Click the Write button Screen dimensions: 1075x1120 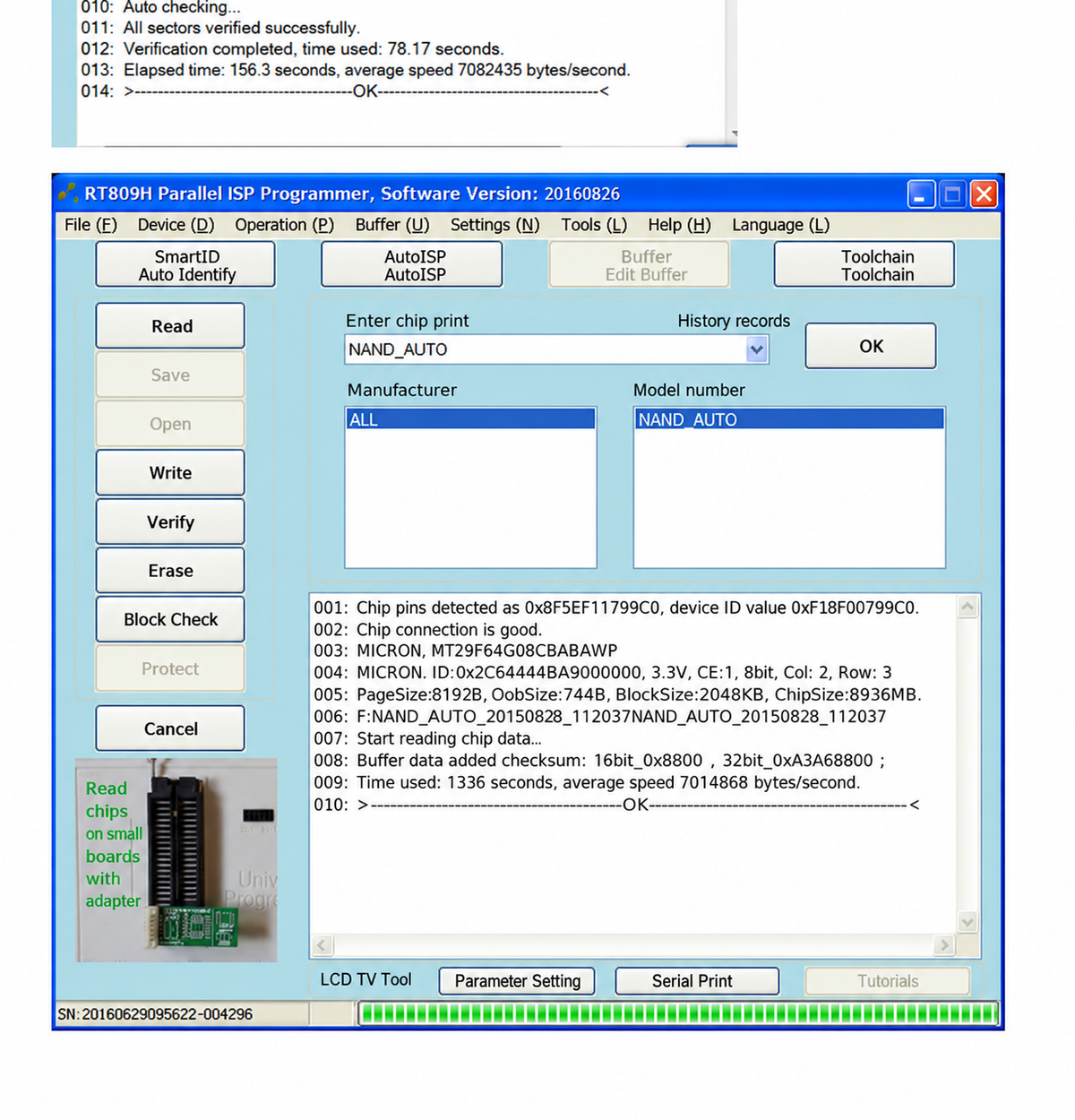click(170, 472)
